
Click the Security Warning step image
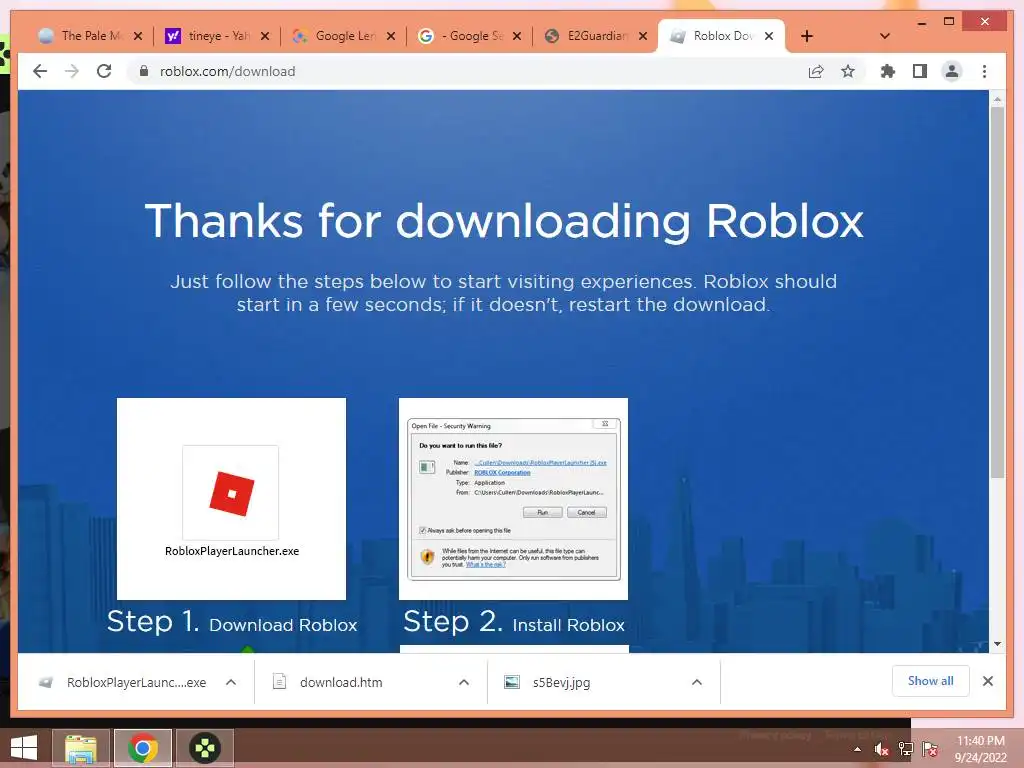(x=513, y=498)
